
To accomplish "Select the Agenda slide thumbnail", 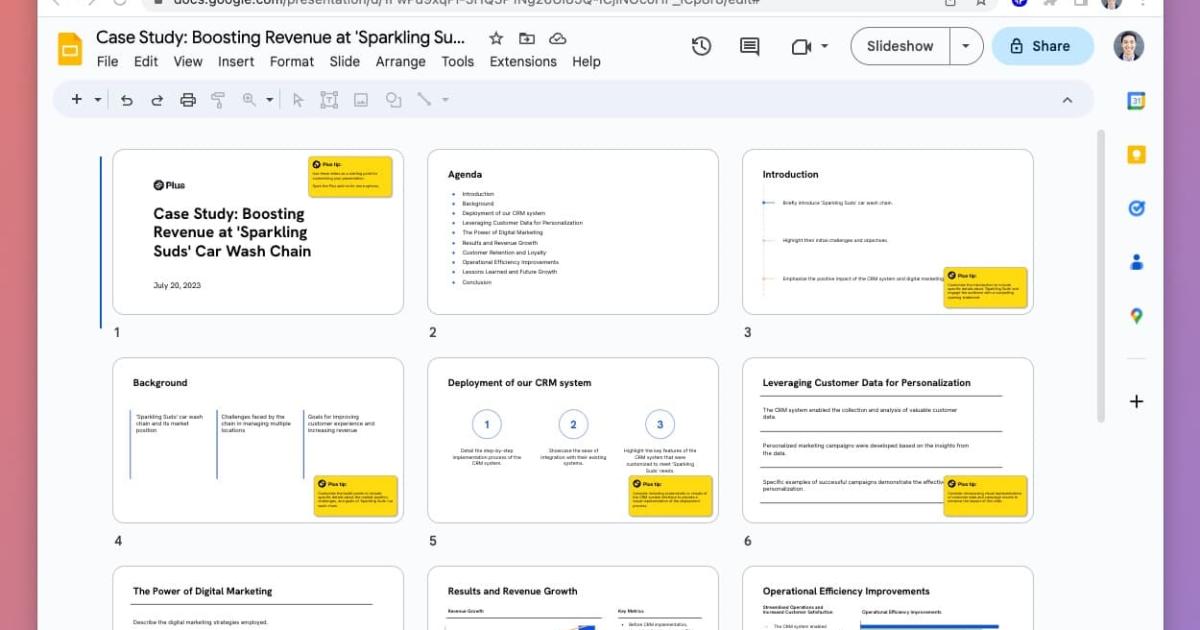I will [x=573, y=231].
